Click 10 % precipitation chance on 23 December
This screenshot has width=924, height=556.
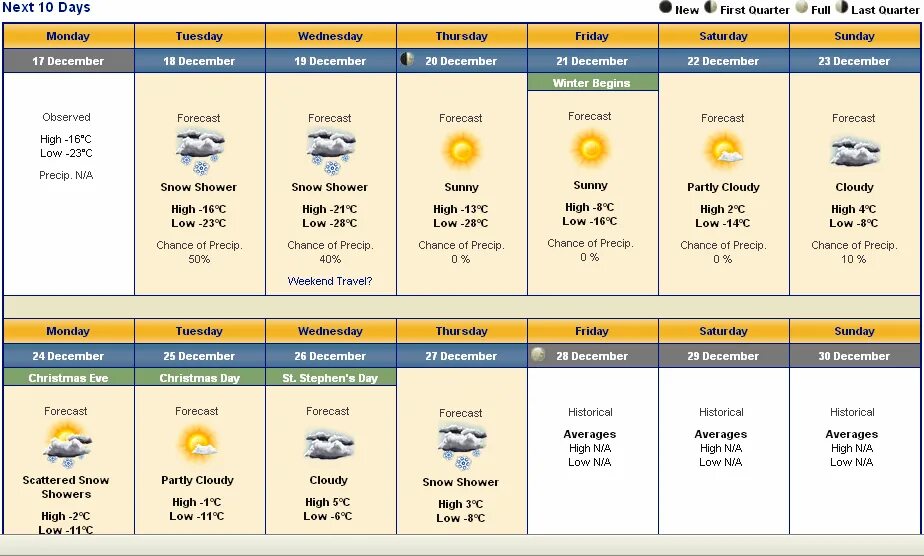click(854, 259)
